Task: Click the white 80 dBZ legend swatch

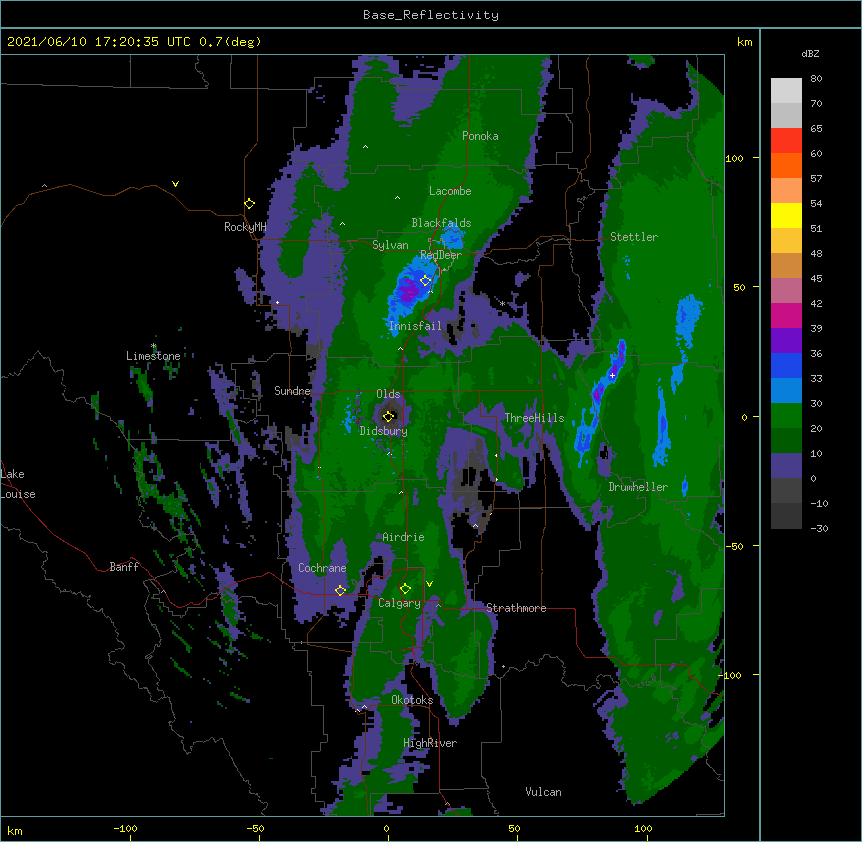Action: pyautogui.click(x=786, y=91)
